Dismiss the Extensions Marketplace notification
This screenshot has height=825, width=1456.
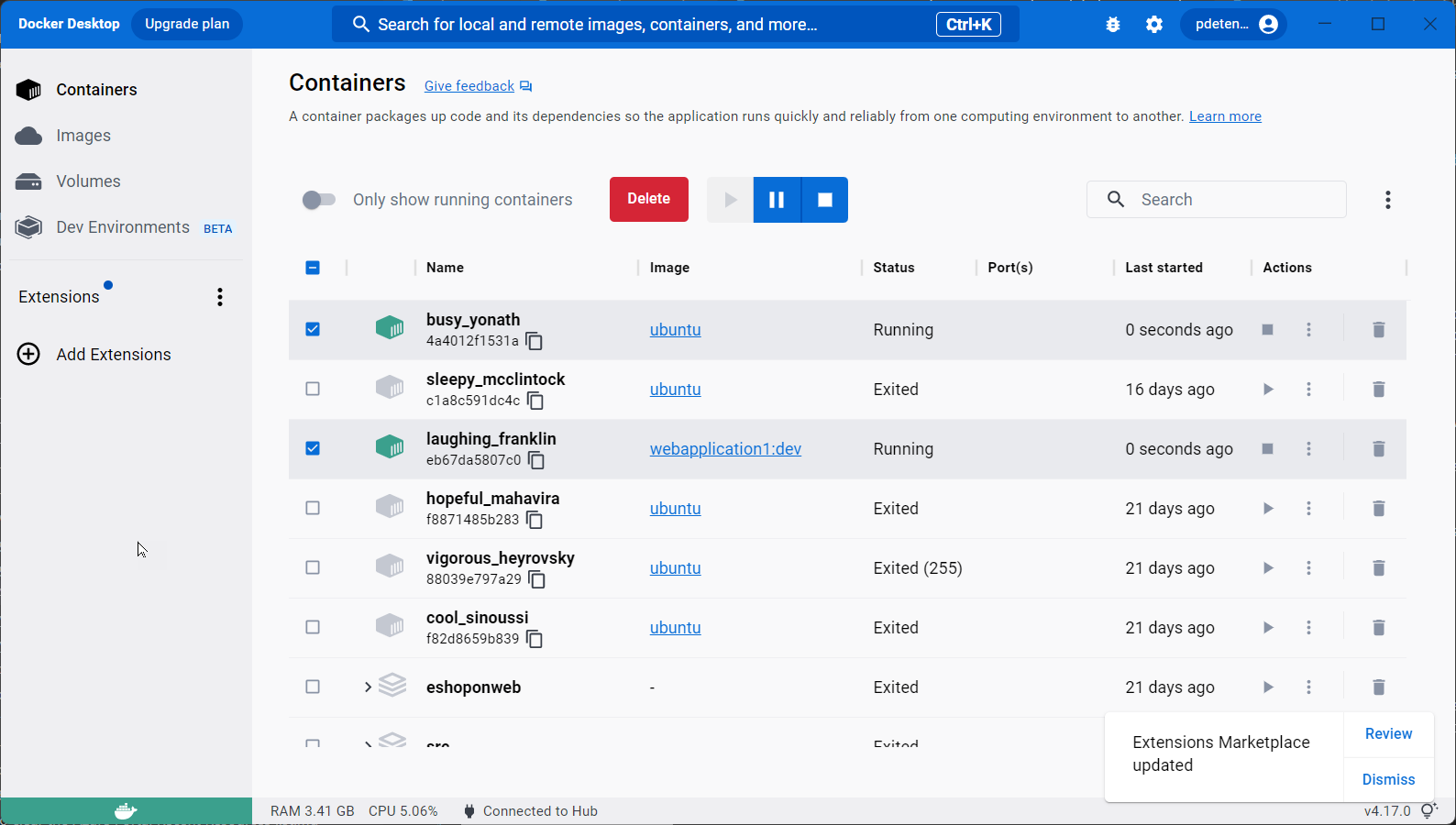[x=1388, y=779]
